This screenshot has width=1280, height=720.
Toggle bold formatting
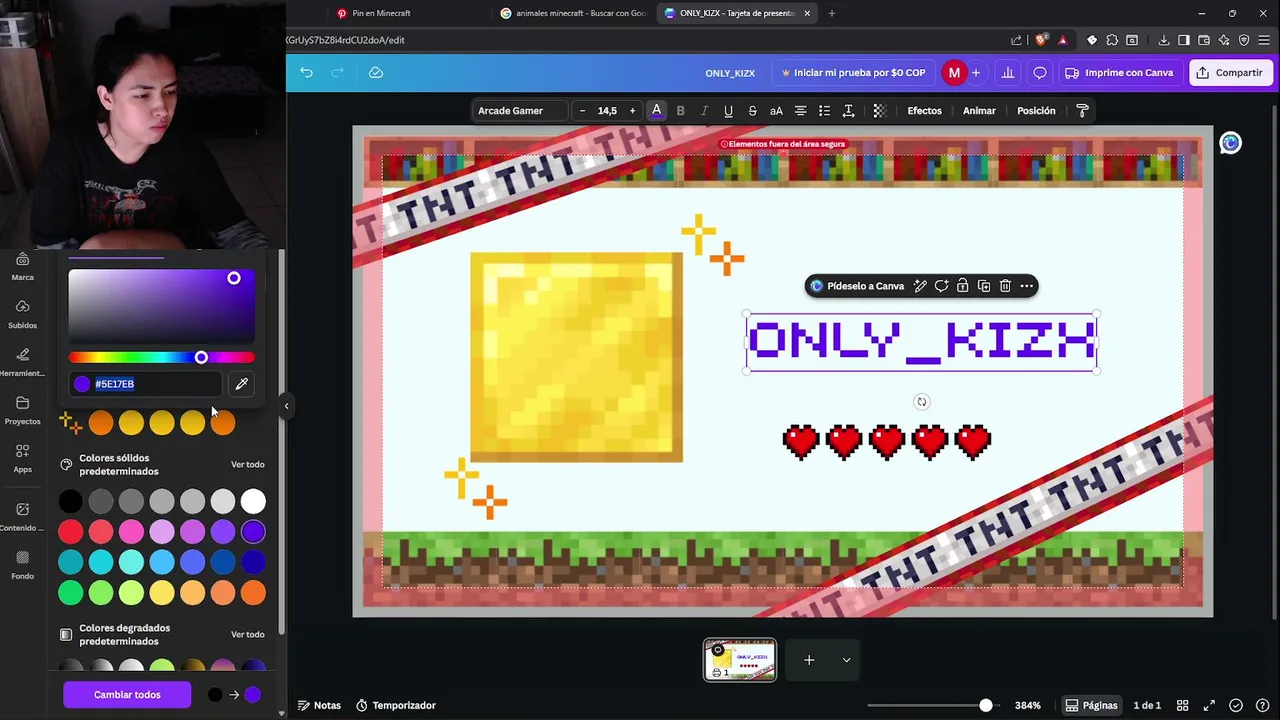tap(681, 111)
